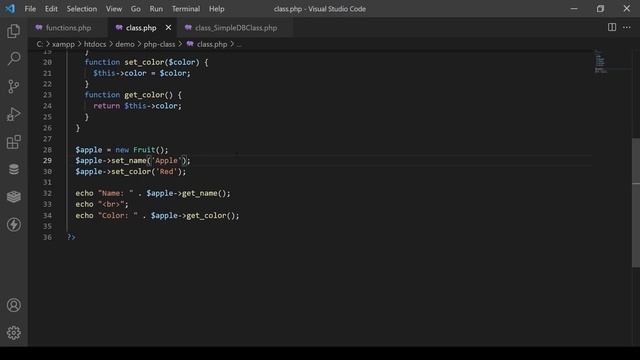This screenshot has height=360, width=640.
Task: Open the editor More Actions menu
Action: 627,27
